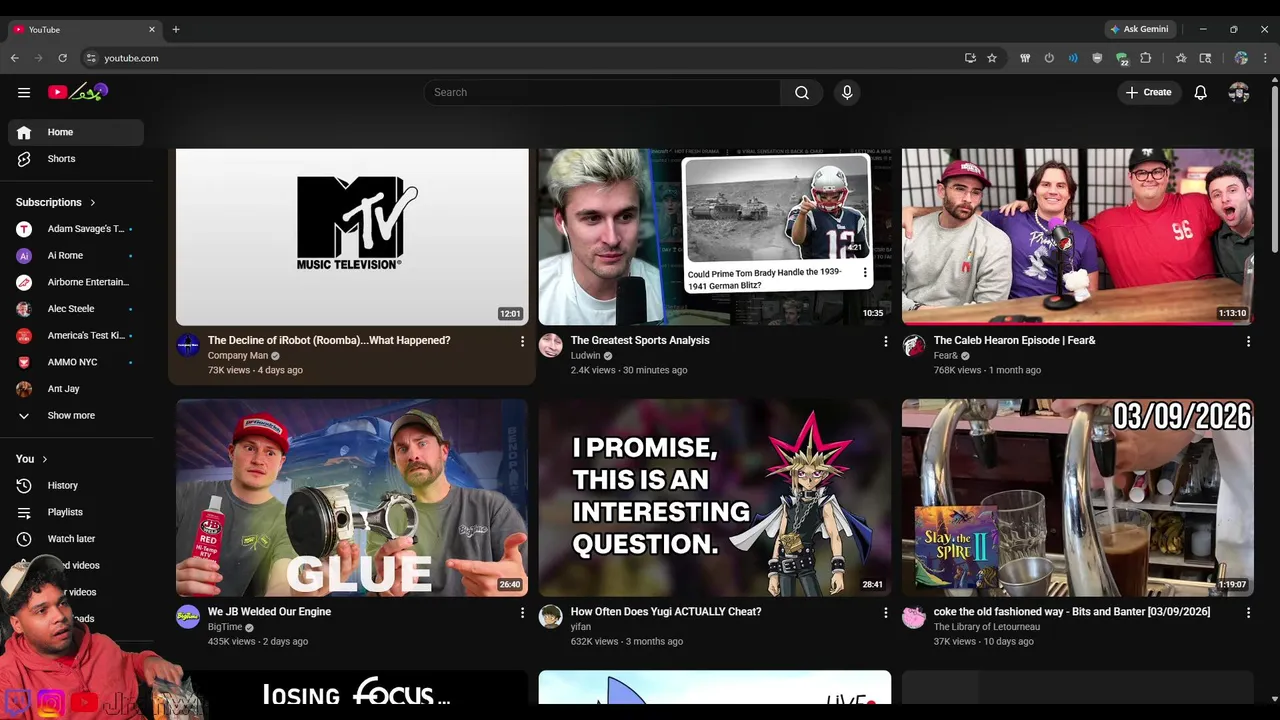Open Watch later in the sidebar
1280x720 pixels.
coord(76,539)
